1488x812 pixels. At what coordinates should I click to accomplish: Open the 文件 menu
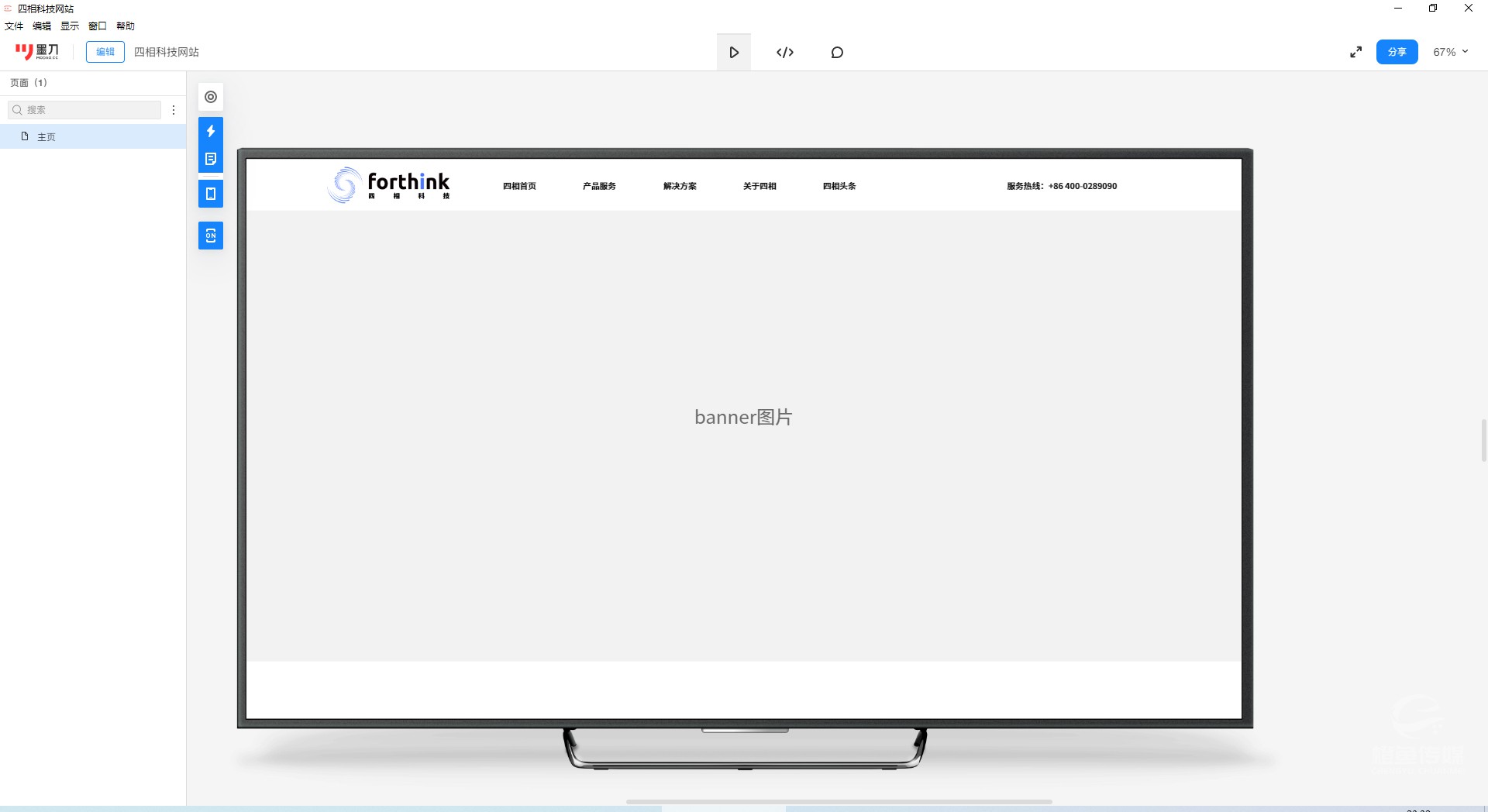click(14, 26)
